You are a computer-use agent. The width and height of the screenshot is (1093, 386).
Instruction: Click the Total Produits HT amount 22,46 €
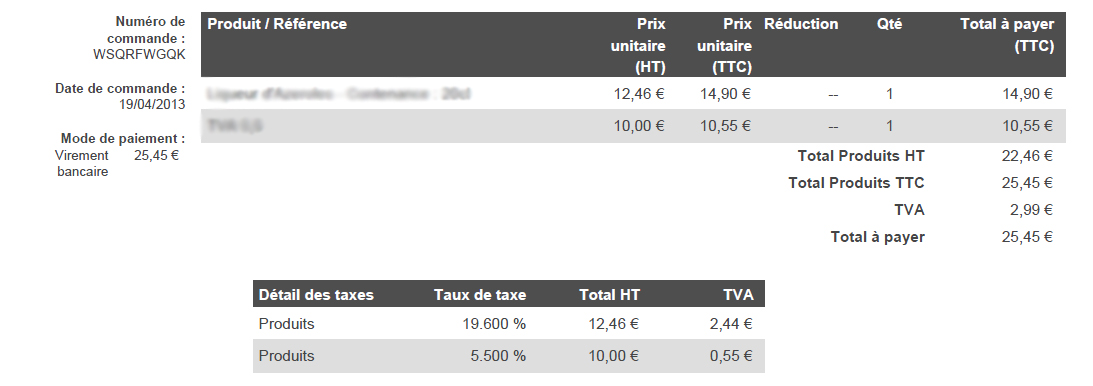(1027, 156)
